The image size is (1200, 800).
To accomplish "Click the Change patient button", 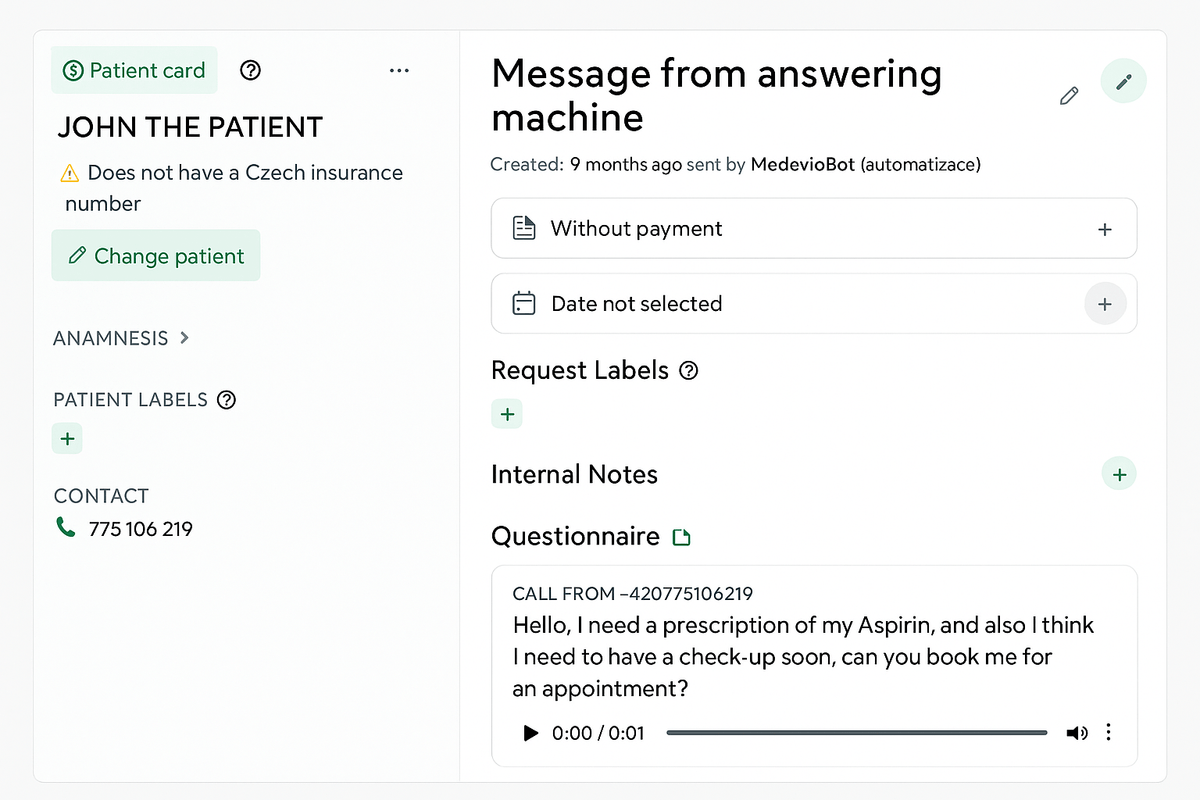I will point(156,256).
